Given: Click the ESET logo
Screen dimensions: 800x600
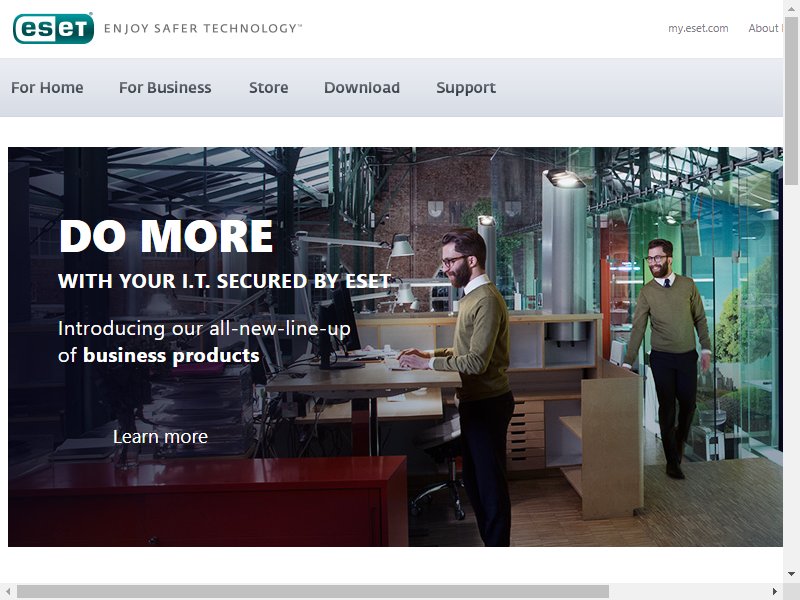Looking at the screenshot, I should coord(54,29).
